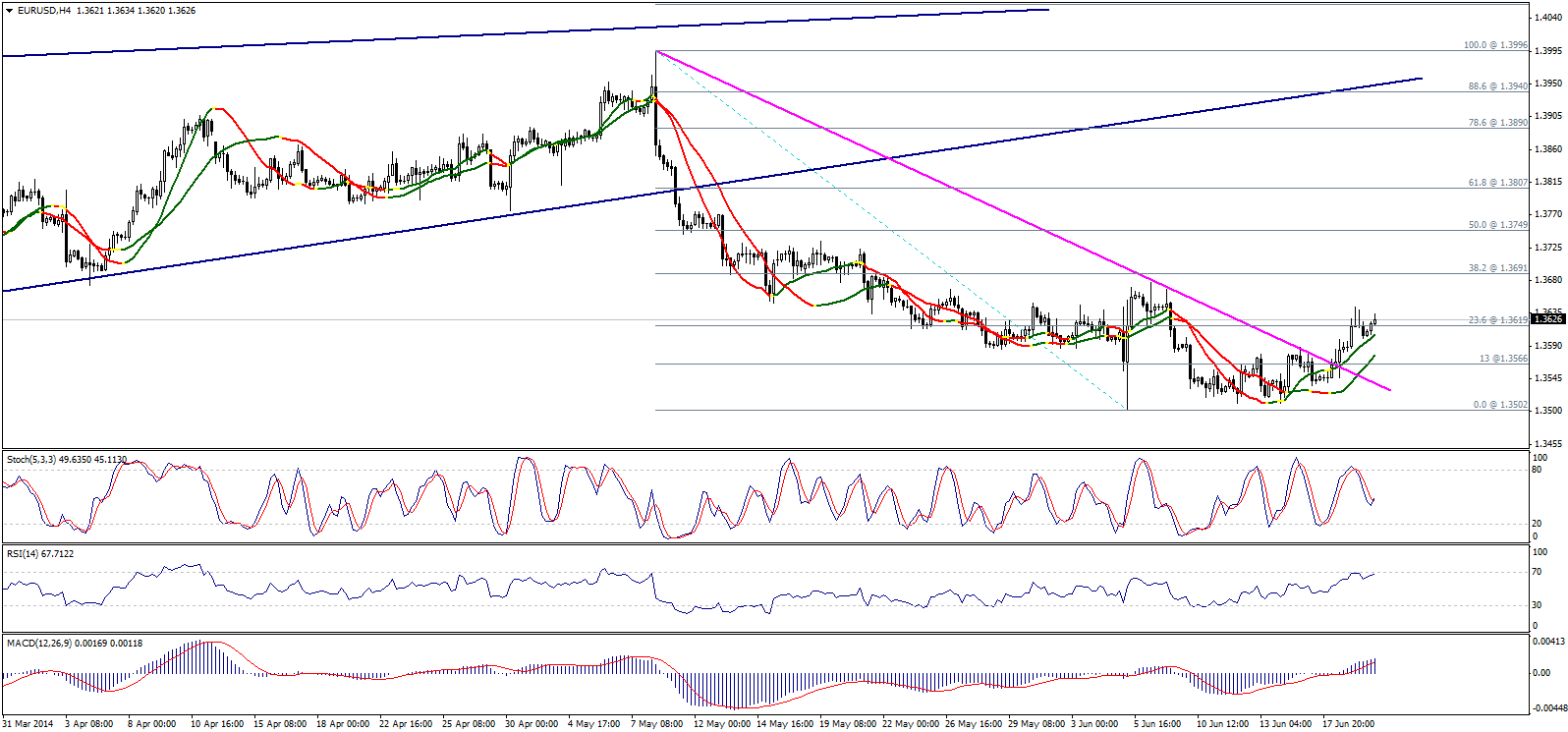Click price axis value 1.3770
Screen dimensions: 1568x732
pyautogui.click(x=1549, y=214)
